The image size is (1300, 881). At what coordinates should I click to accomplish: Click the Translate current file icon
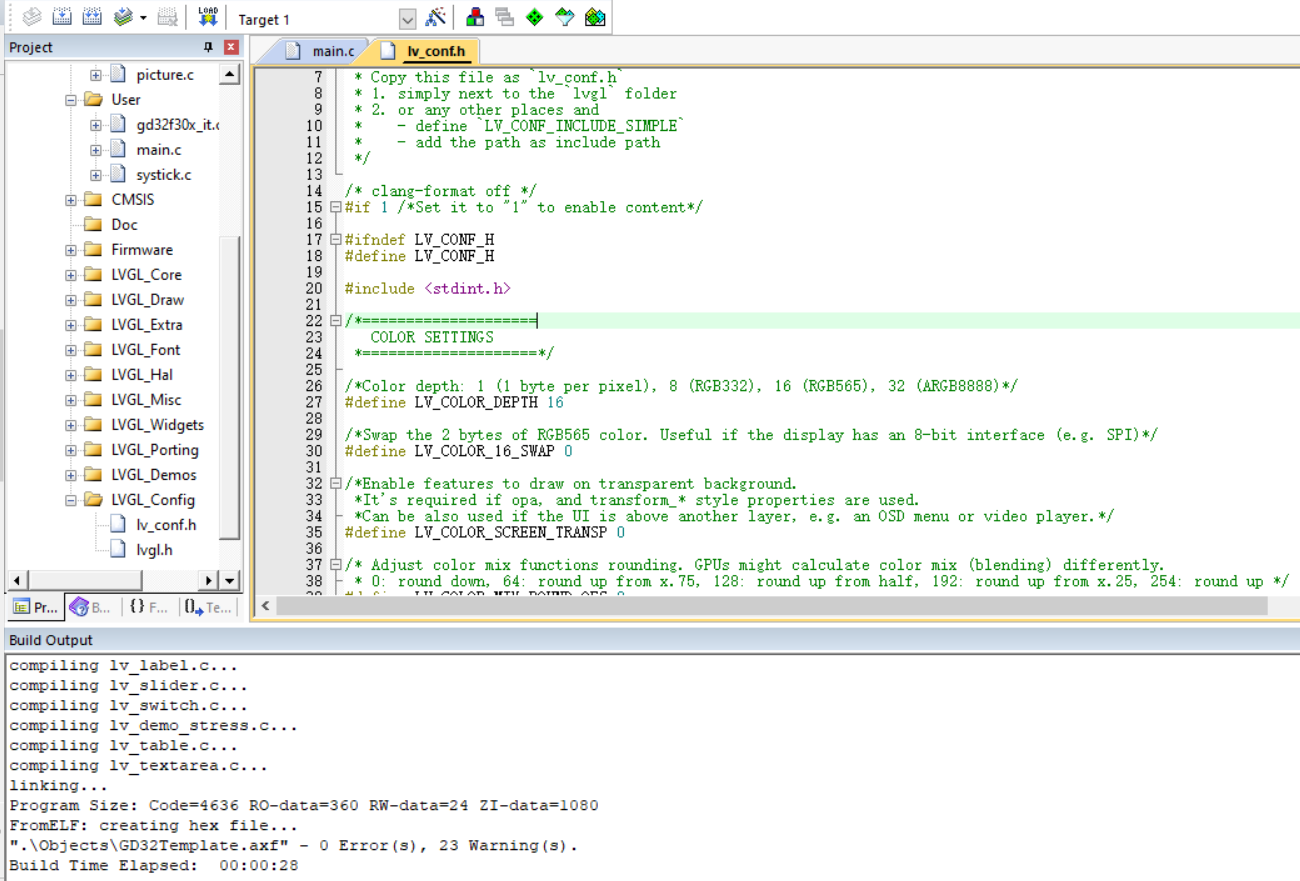(x=32, y=17)
